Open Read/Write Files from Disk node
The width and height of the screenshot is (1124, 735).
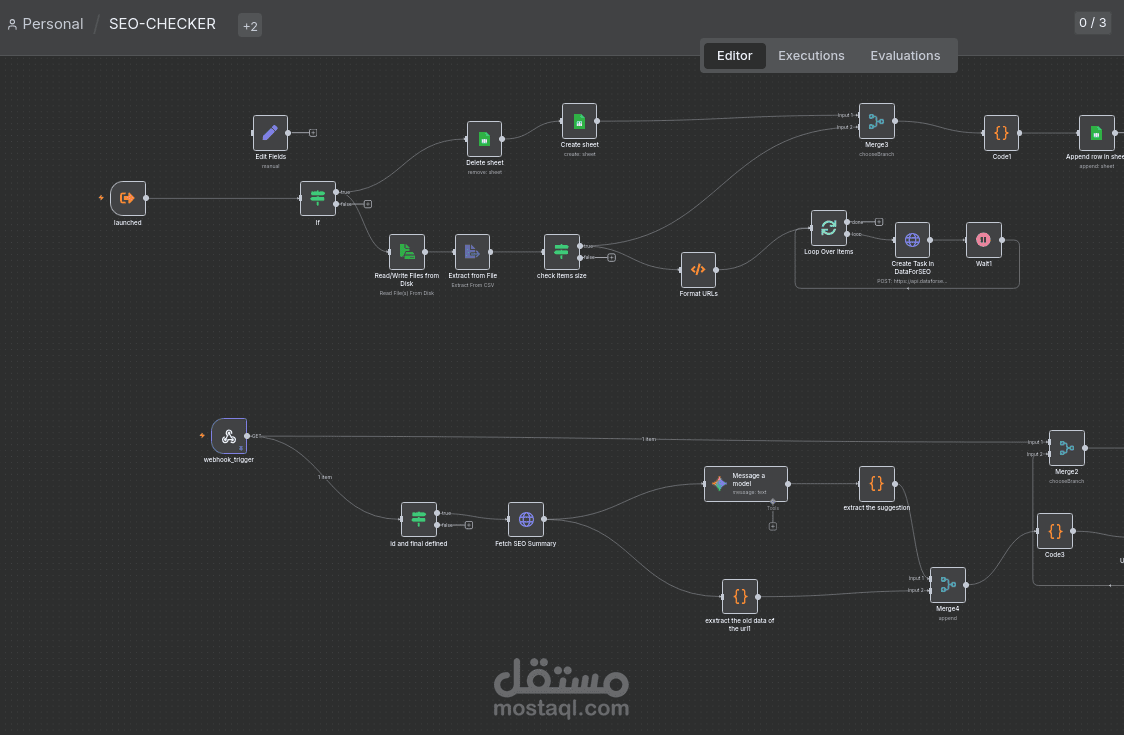tap(406, 252)
